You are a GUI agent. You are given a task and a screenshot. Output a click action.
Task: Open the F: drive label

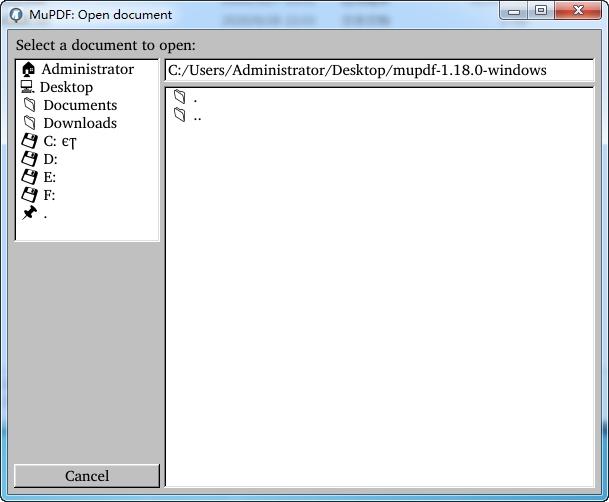(49, 195)
